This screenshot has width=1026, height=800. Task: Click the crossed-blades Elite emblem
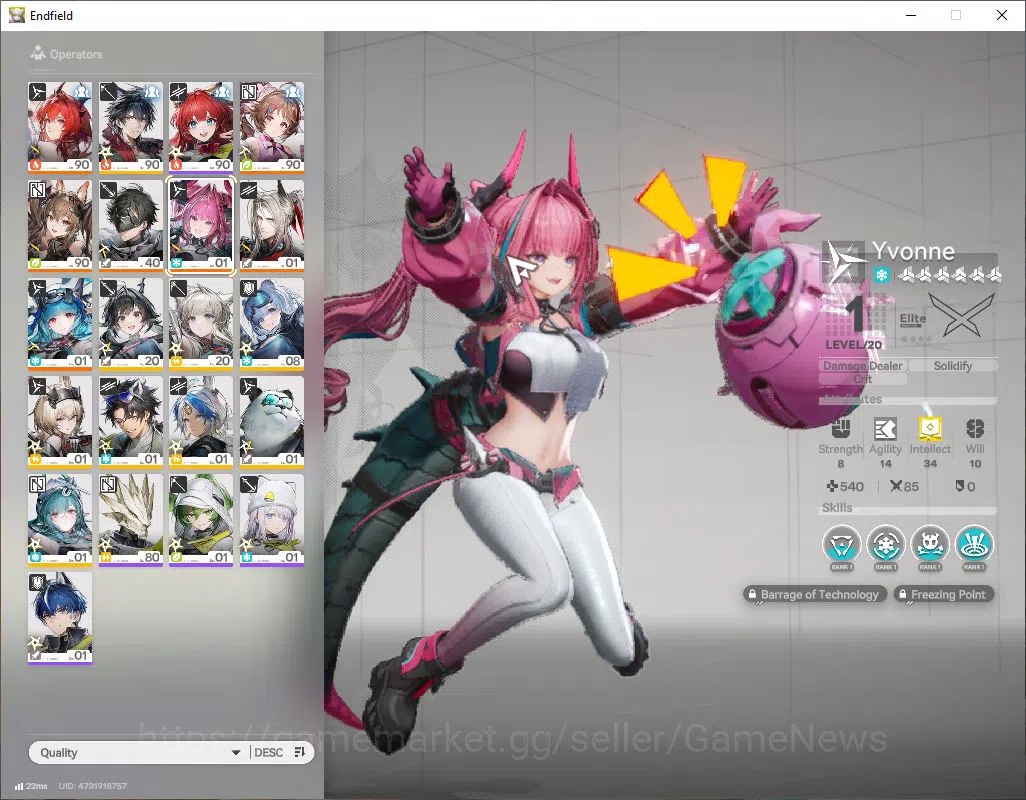961,315
